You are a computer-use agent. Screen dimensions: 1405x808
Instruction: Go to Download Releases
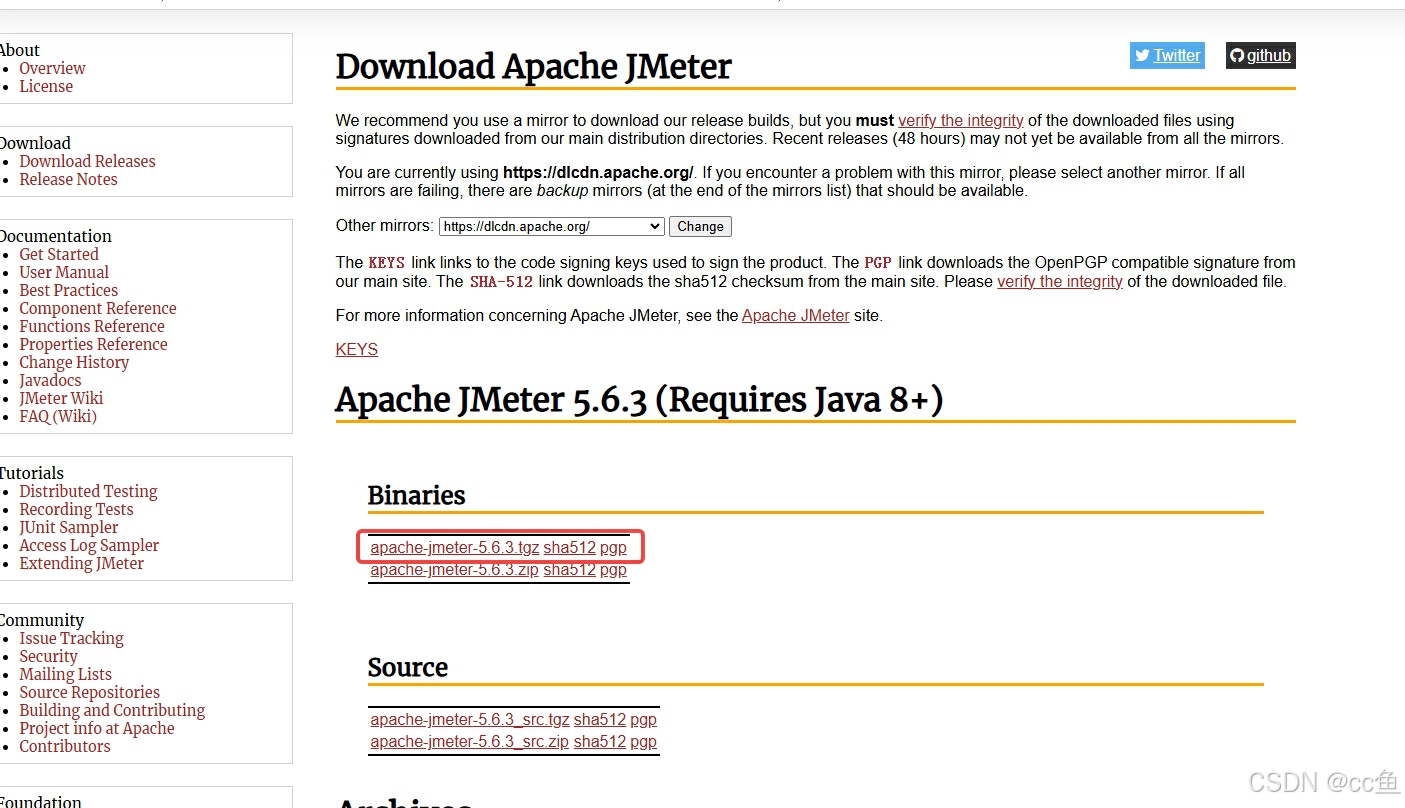(x=87, y=162)
